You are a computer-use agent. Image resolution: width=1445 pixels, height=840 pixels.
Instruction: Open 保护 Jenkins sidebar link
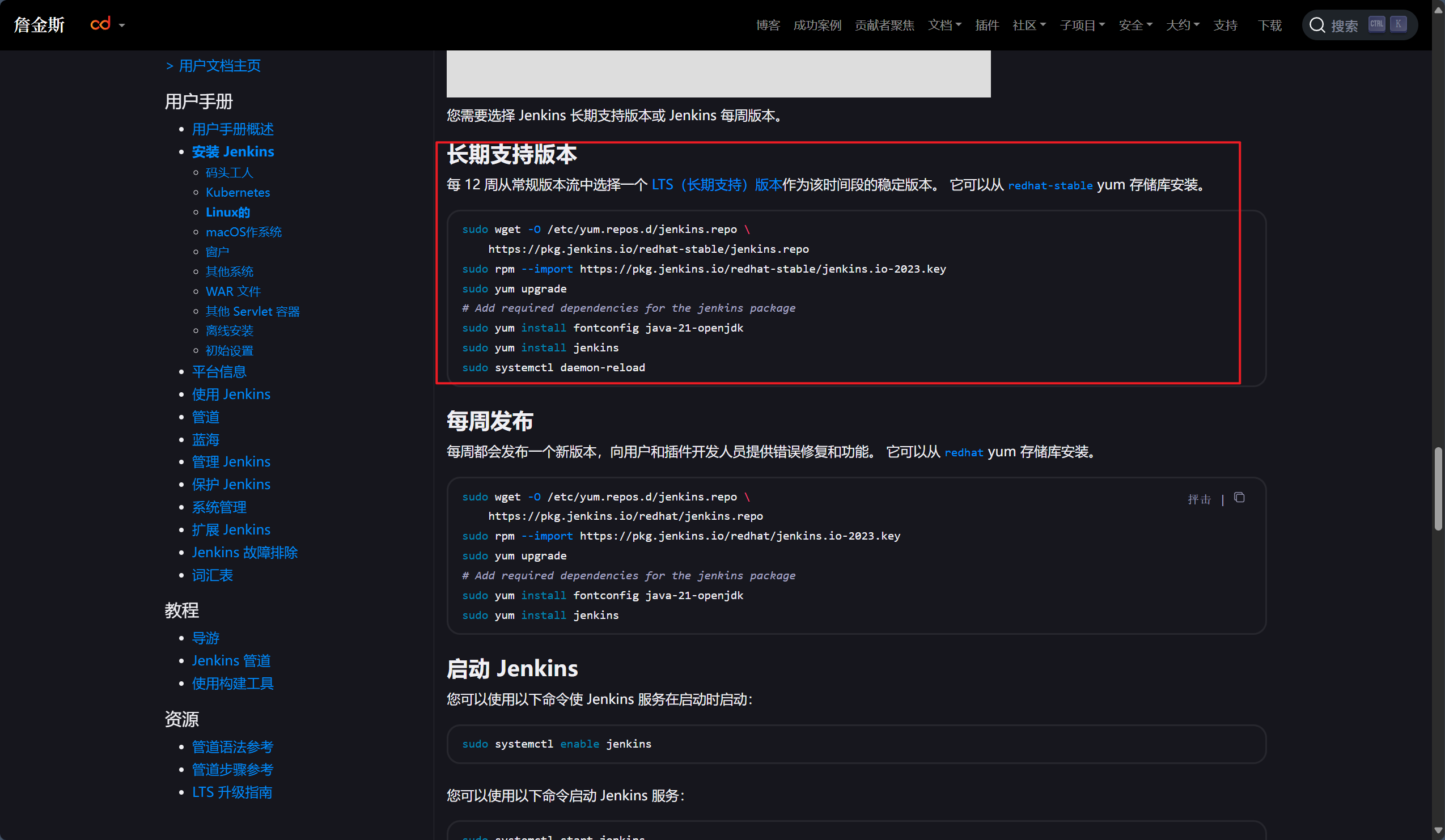[x=231, y=484]
